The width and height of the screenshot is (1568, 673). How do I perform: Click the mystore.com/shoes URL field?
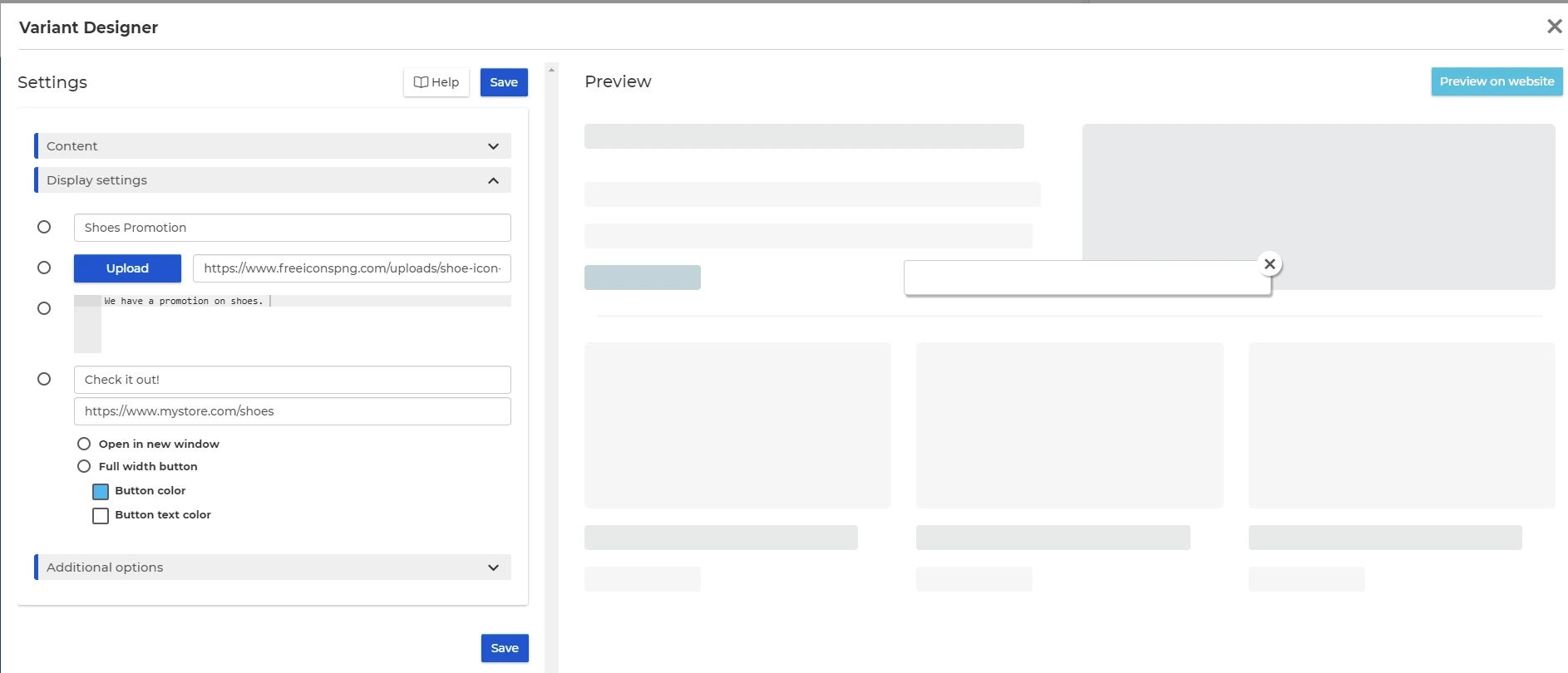293,411
